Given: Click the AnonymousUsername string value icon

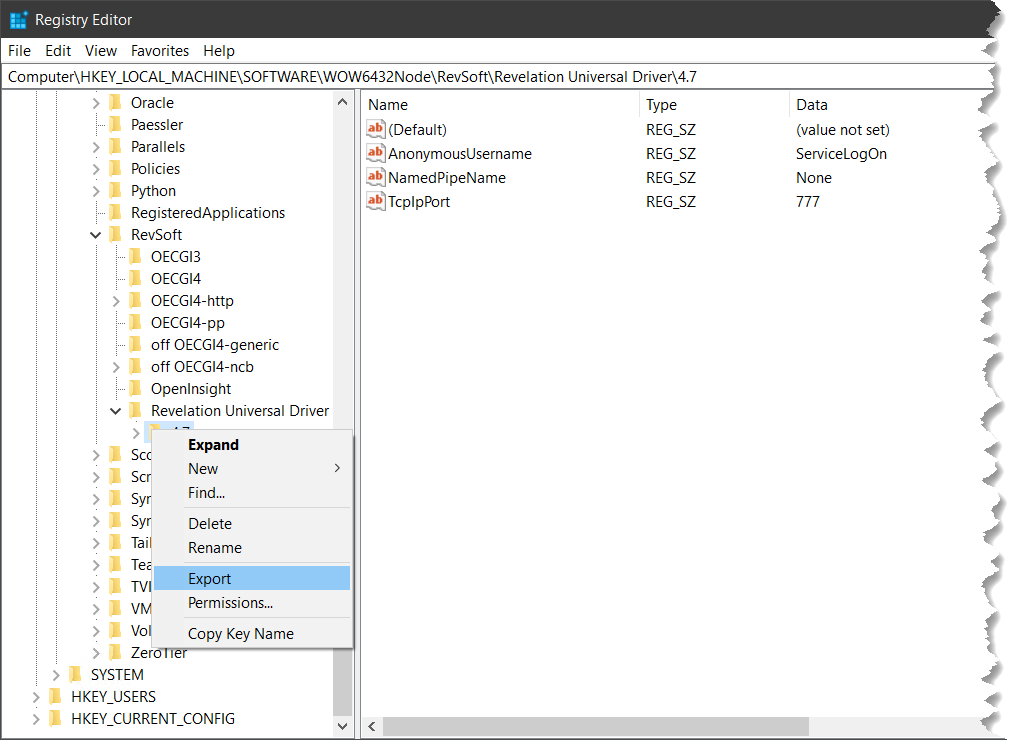Looking at the screenshot, I should [376, 154].
